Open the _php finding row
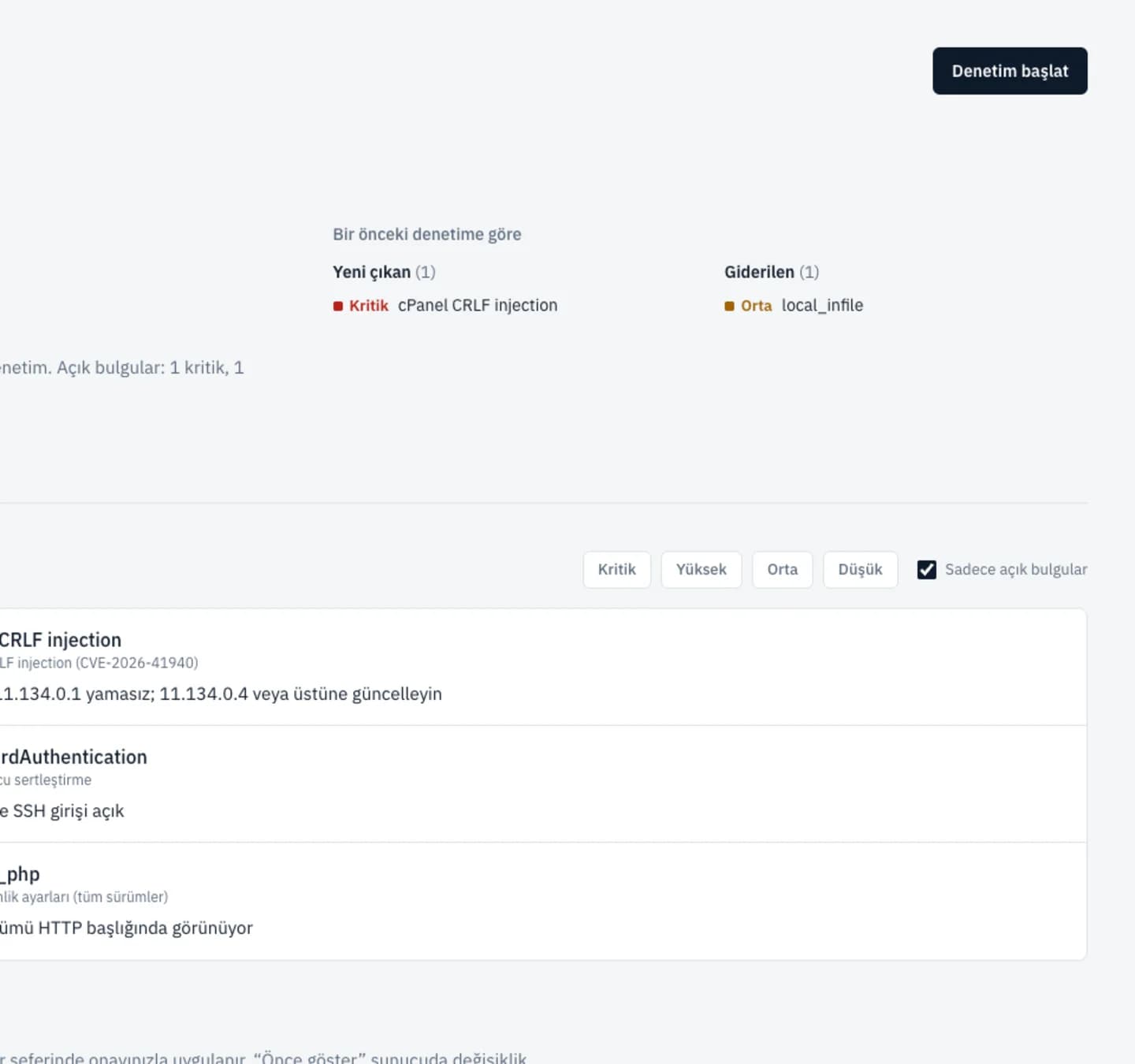The height and width of the screenshot is (1064, 1135). tap(543, 902)
